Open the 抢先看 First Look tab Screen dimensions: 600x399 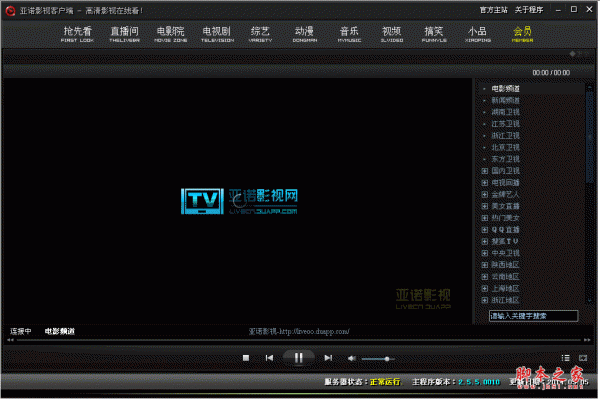pos(77,34)
